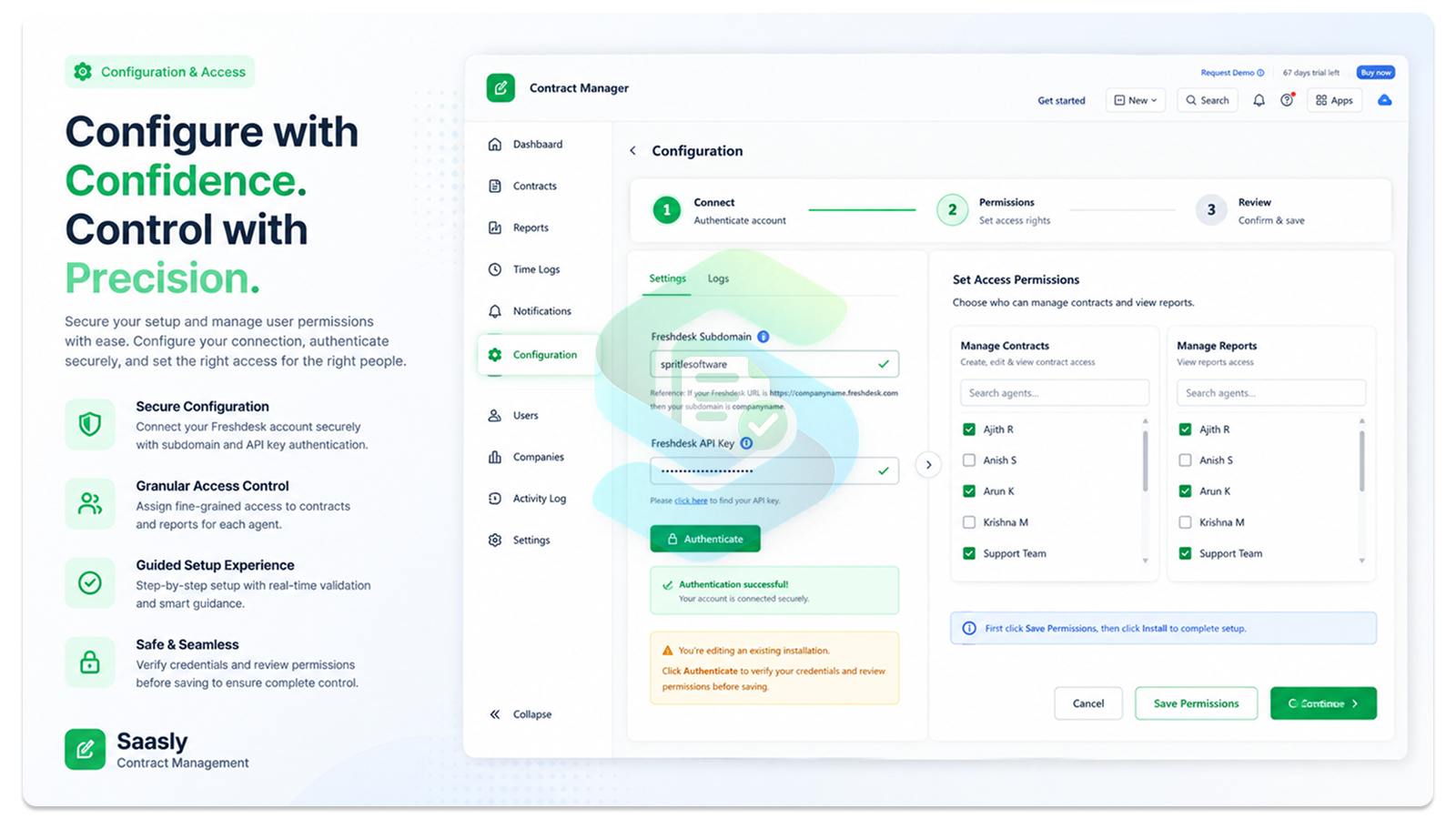Click Freshdesk Subdomain info icon
1456x819 pixels.
(x=763, y=337)
